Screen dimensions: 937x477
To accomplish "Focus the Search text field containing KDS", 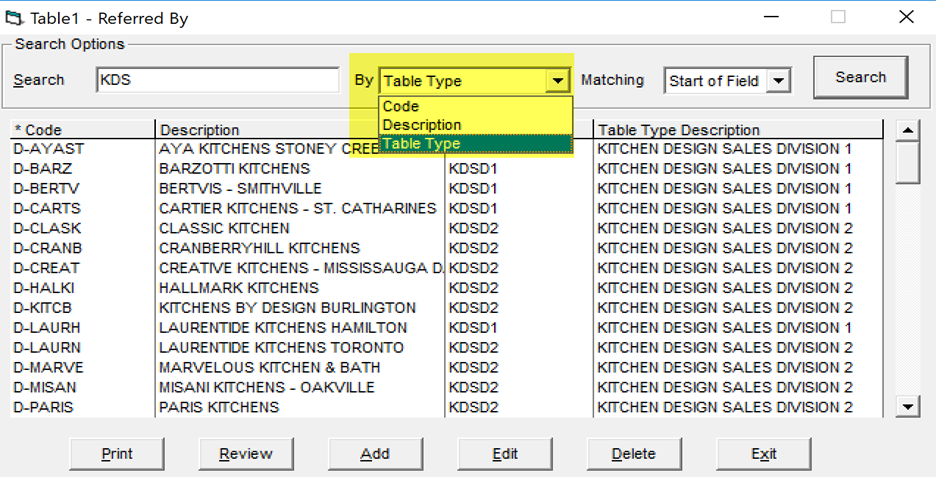I will tap(218, 80).
